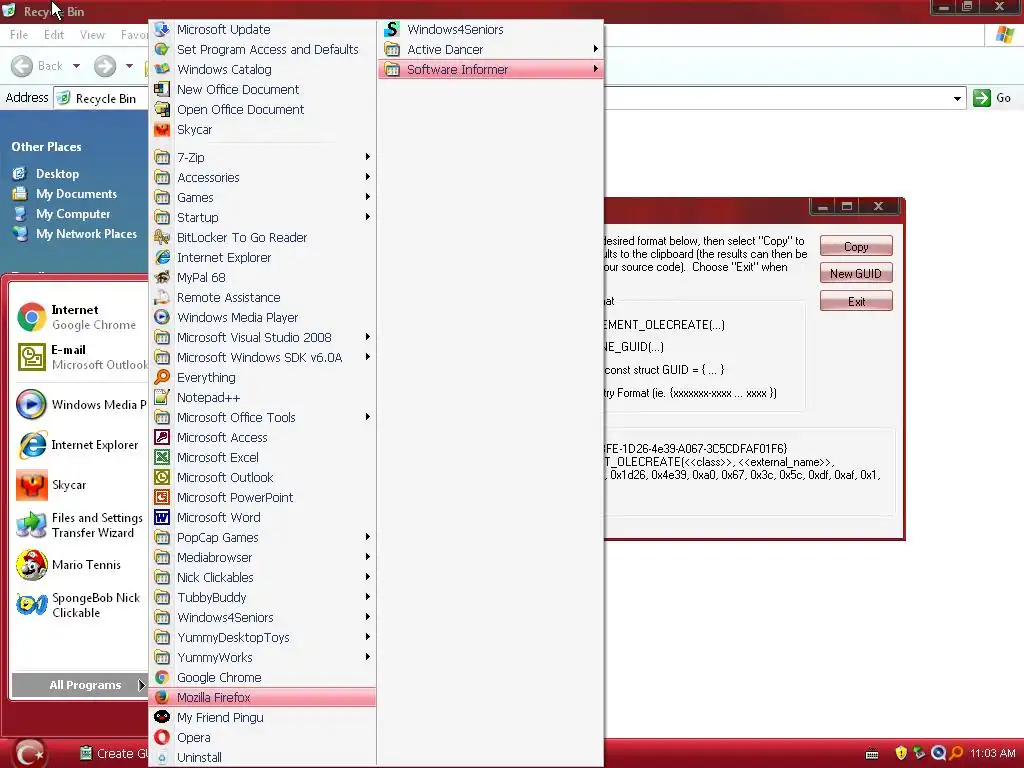Click the taskbar clock showing 11:03 AM
Screen dimensions: 1024x768
tap(992, 753)
